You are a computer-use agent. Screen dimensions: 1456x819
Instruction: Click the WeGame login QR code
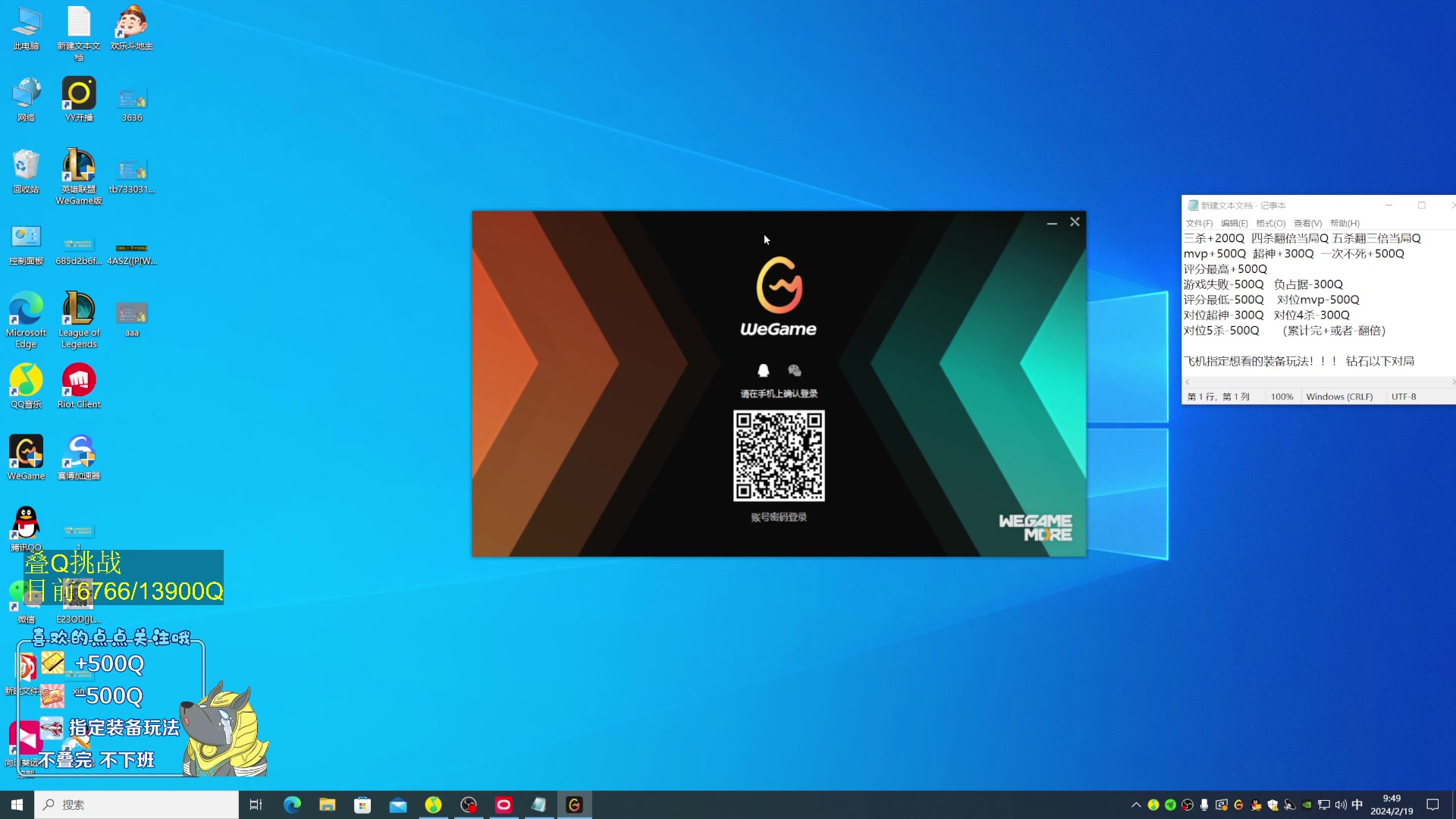[779, 456]
